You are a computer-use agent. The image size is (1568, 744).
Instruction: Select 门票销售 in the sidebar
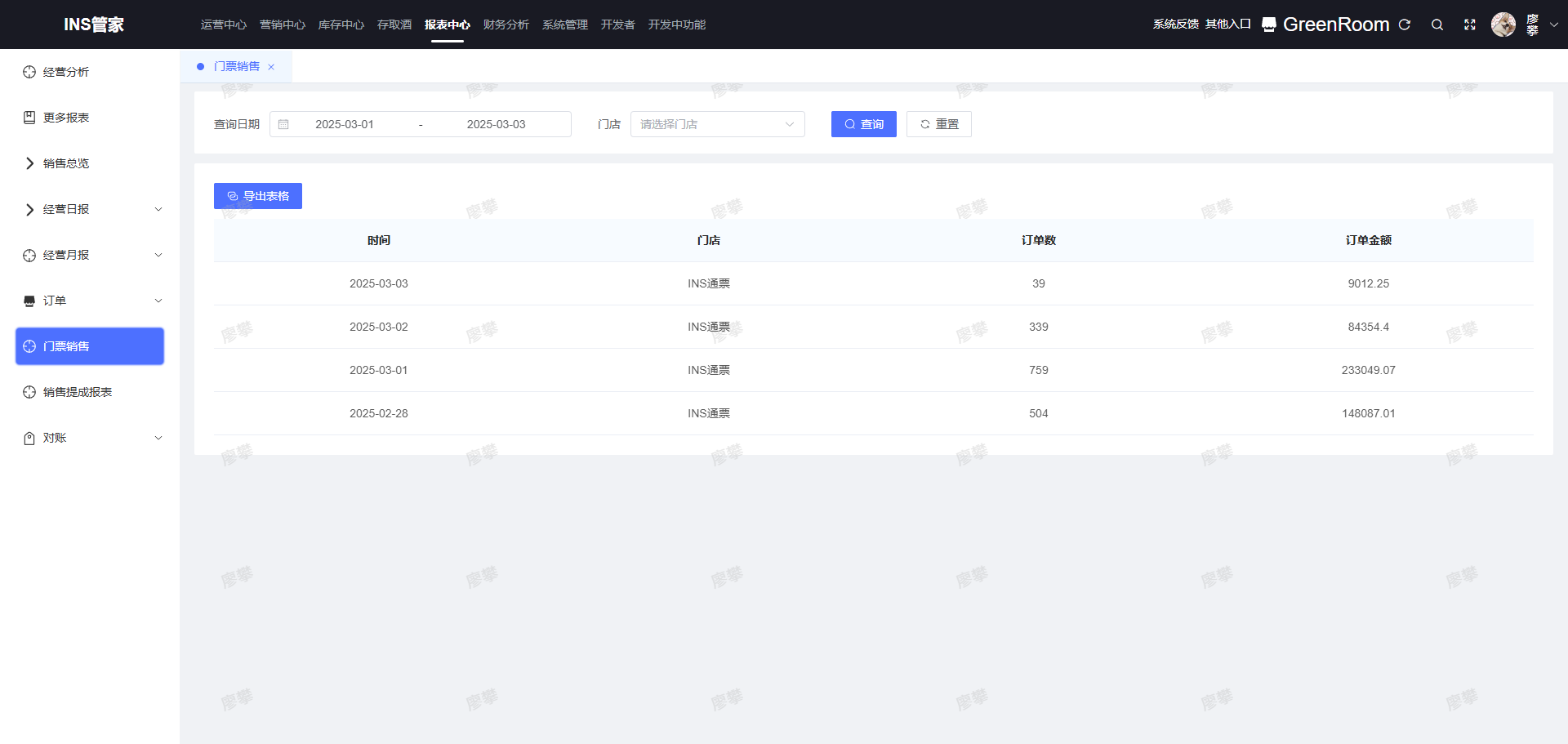90,346
